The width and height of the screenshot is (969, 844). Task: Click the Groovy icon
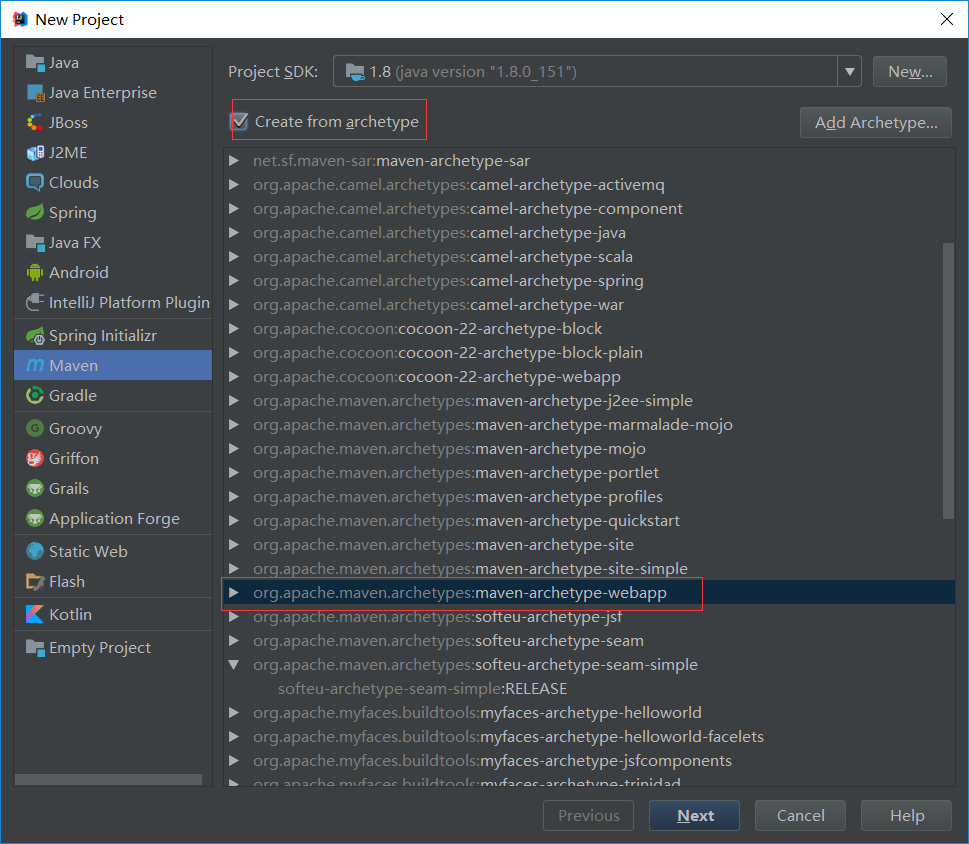[x=35, y=428]
